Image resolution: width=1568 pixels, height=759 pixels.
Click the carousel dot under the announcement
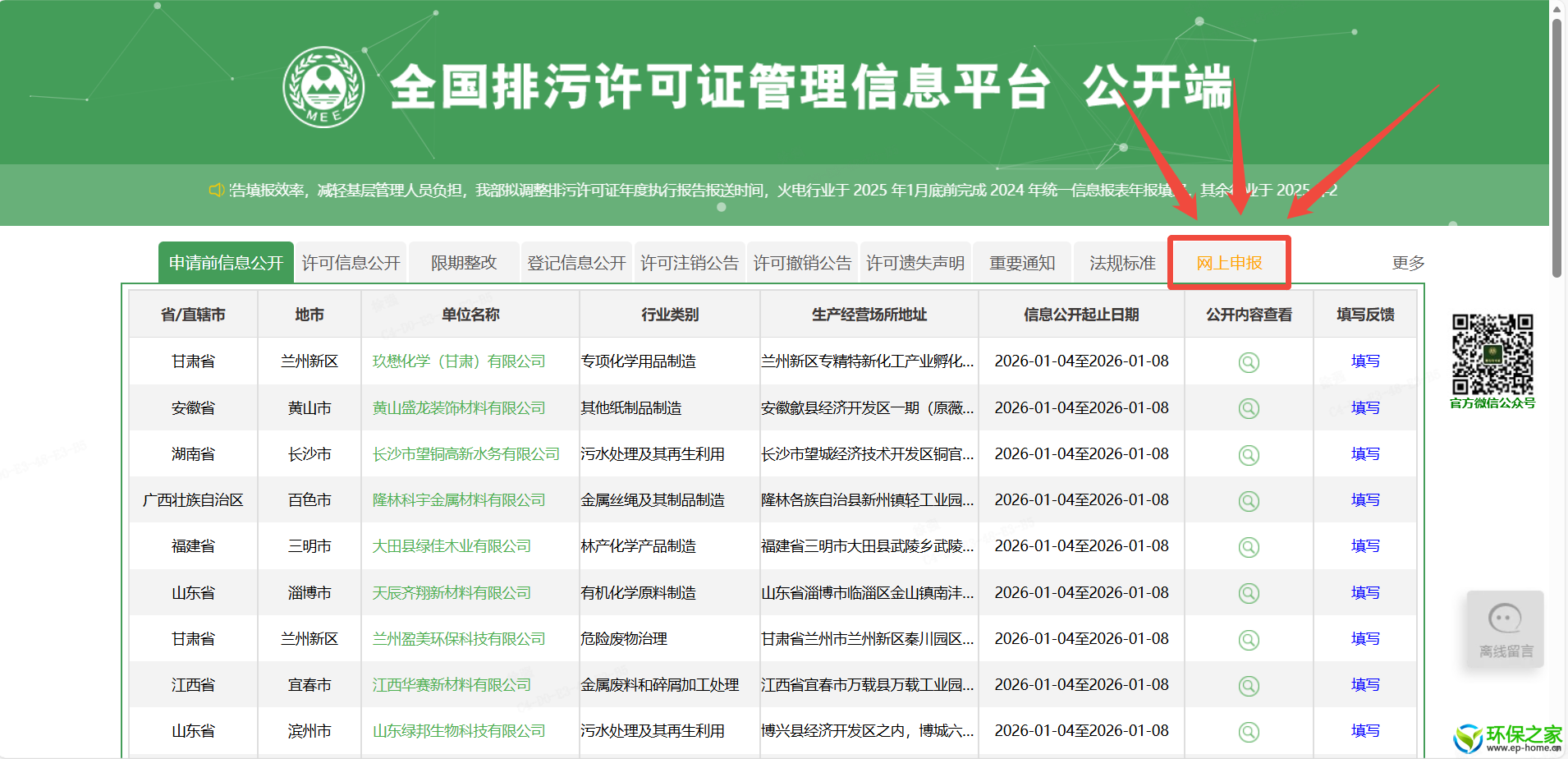point(721,208)
